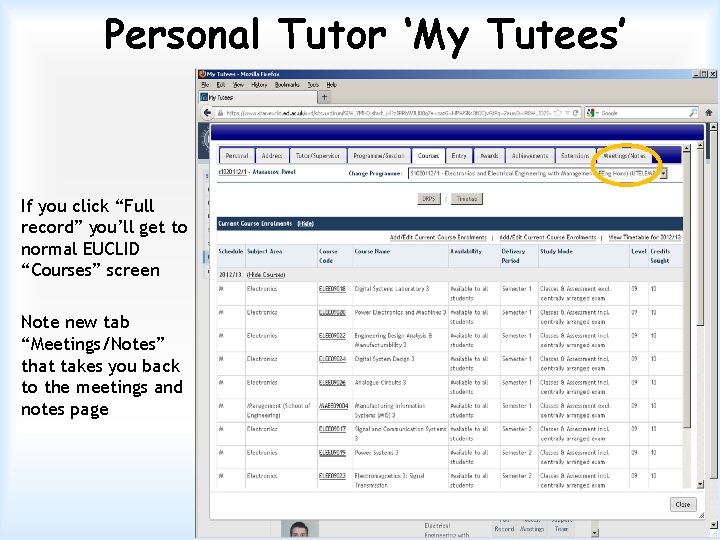Open the Tools menu
Screen dimensions: 720x540
point(313,84)
